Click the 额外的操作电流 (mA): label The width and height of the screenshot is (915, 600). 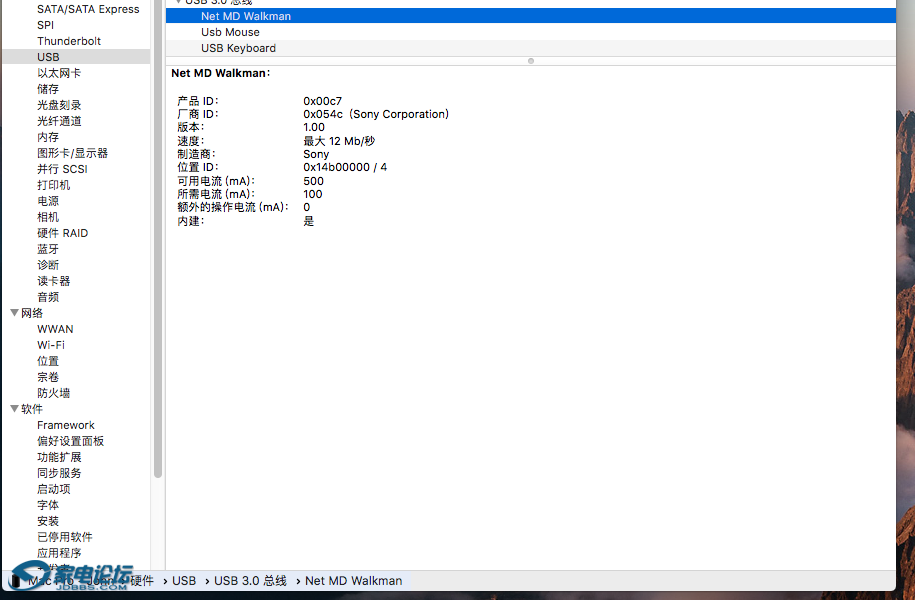click(x=233, y=207)
